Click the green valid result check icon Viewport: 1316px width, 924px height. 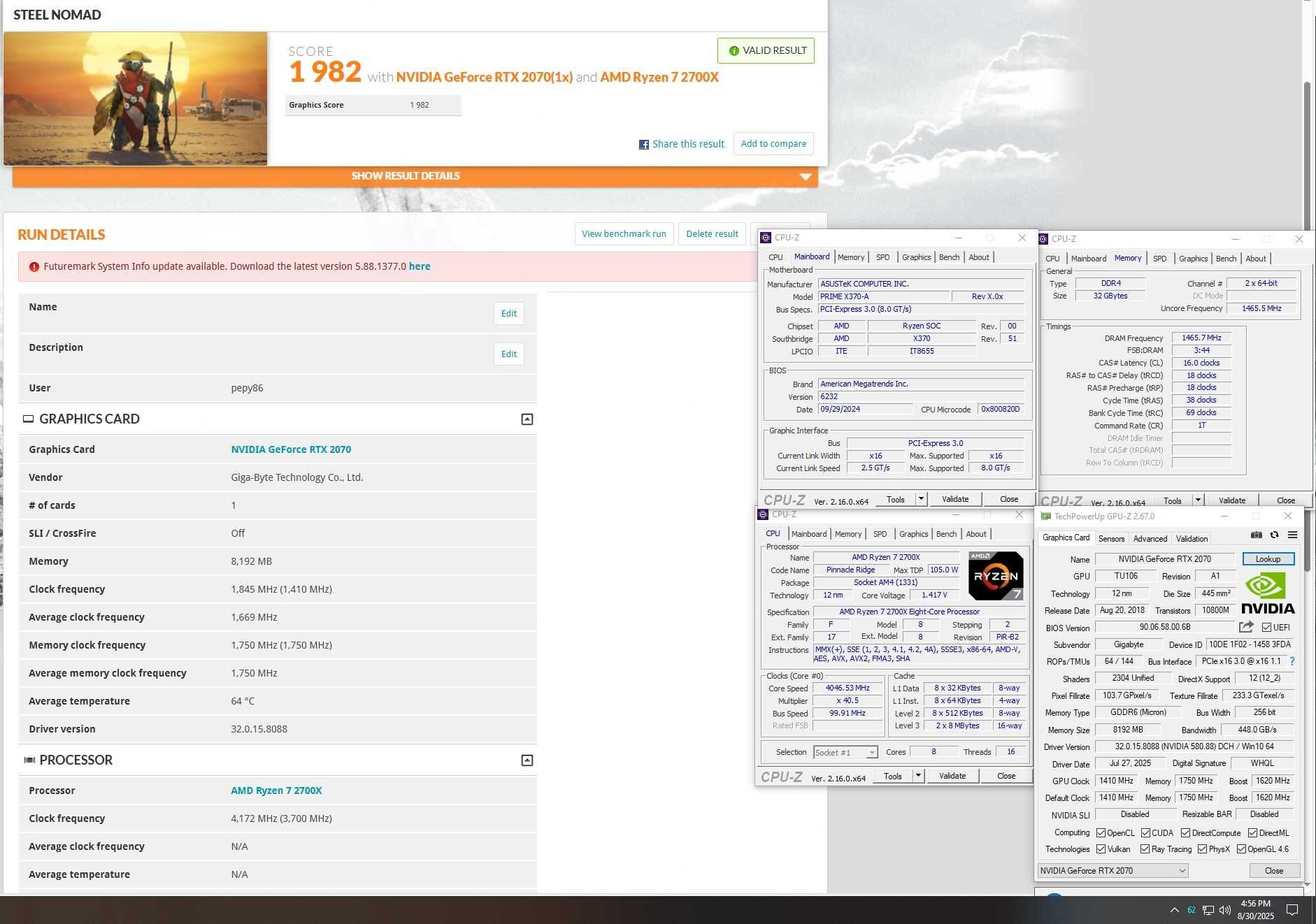click(x=734, y=51)
